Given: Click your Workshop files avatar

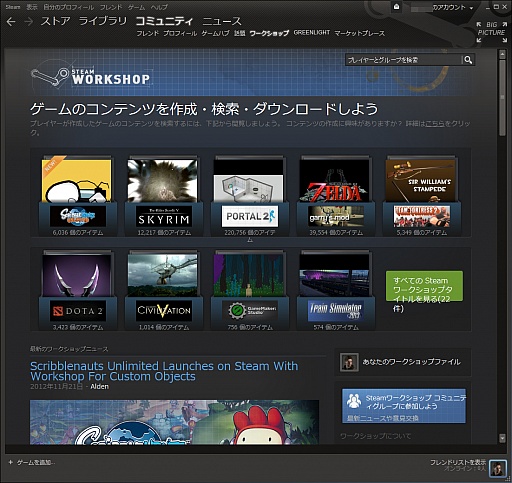Looking at the screenshot, I should (349, 362).
